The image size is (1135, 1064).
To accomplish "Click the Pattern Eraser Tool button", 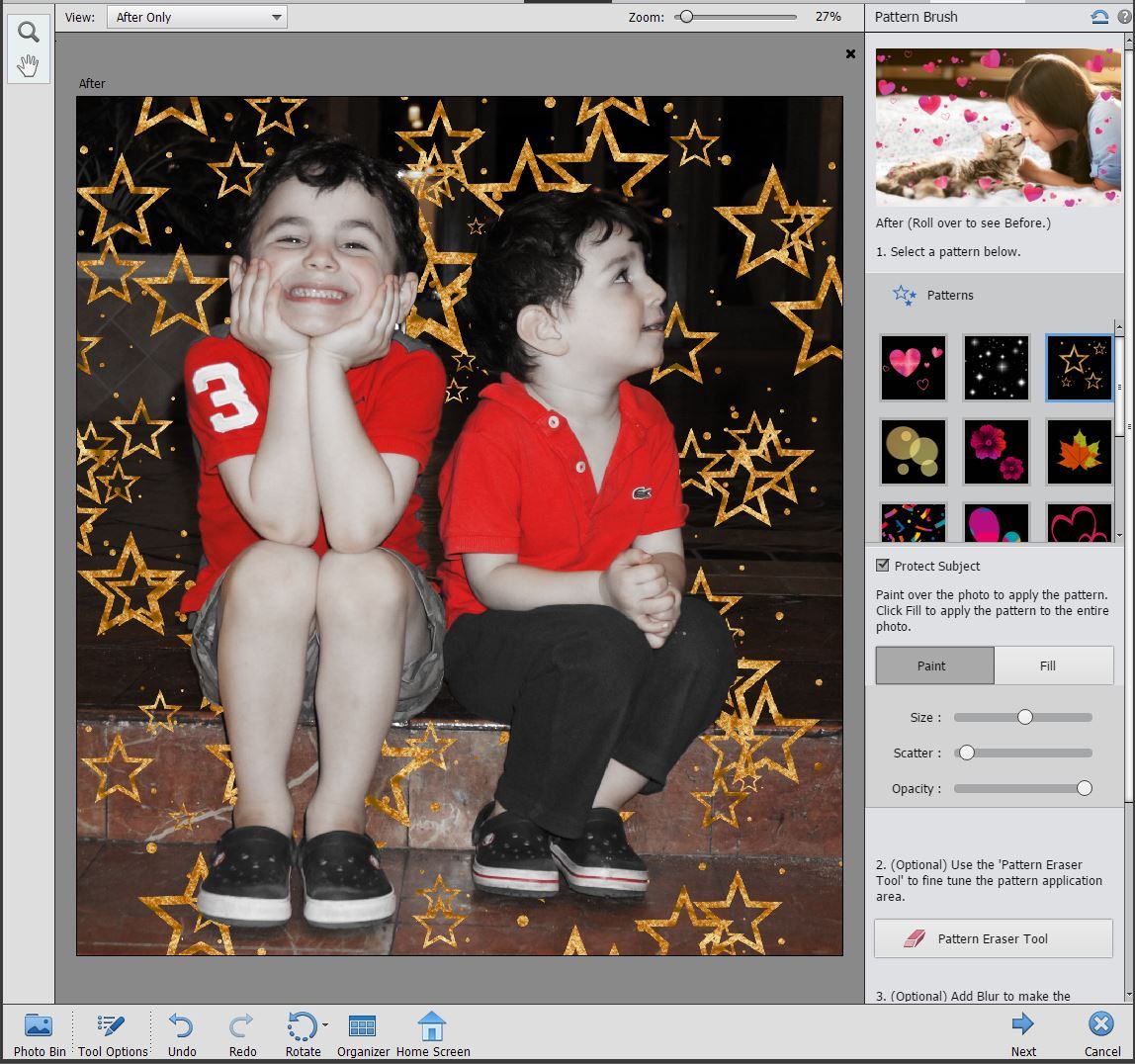I will [992, 938].
